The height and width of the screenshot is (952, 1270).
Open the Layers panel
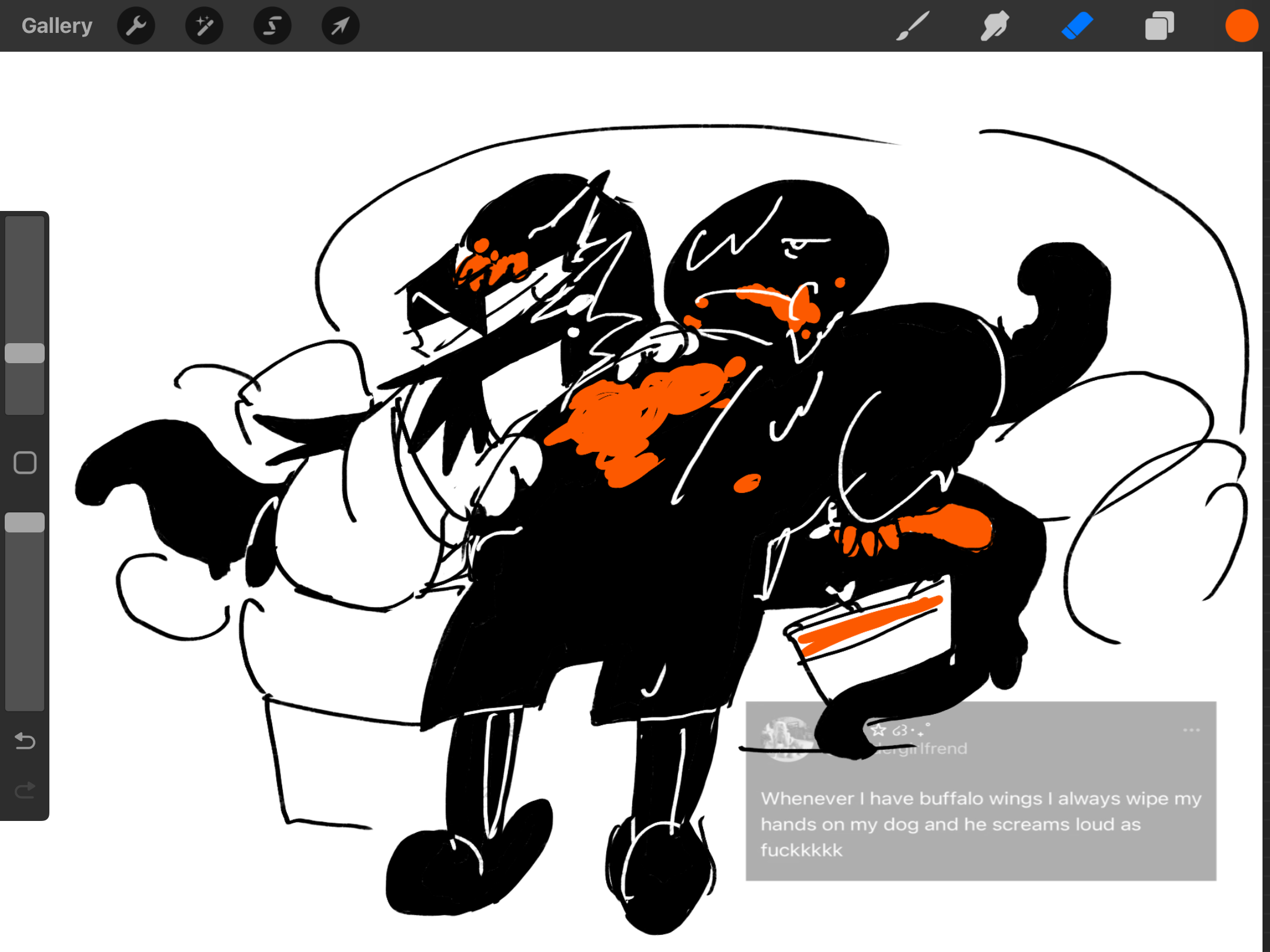coord(1159,26)
